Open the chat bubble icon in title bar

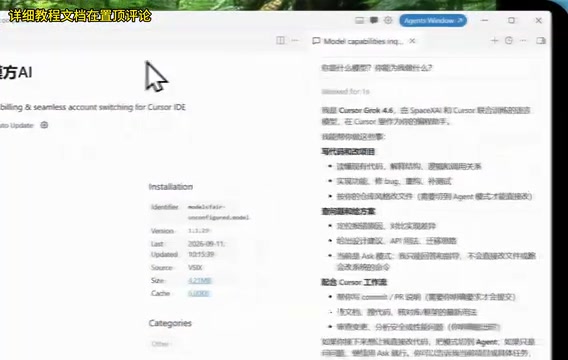pyautogui.click(x=374, y=21)
